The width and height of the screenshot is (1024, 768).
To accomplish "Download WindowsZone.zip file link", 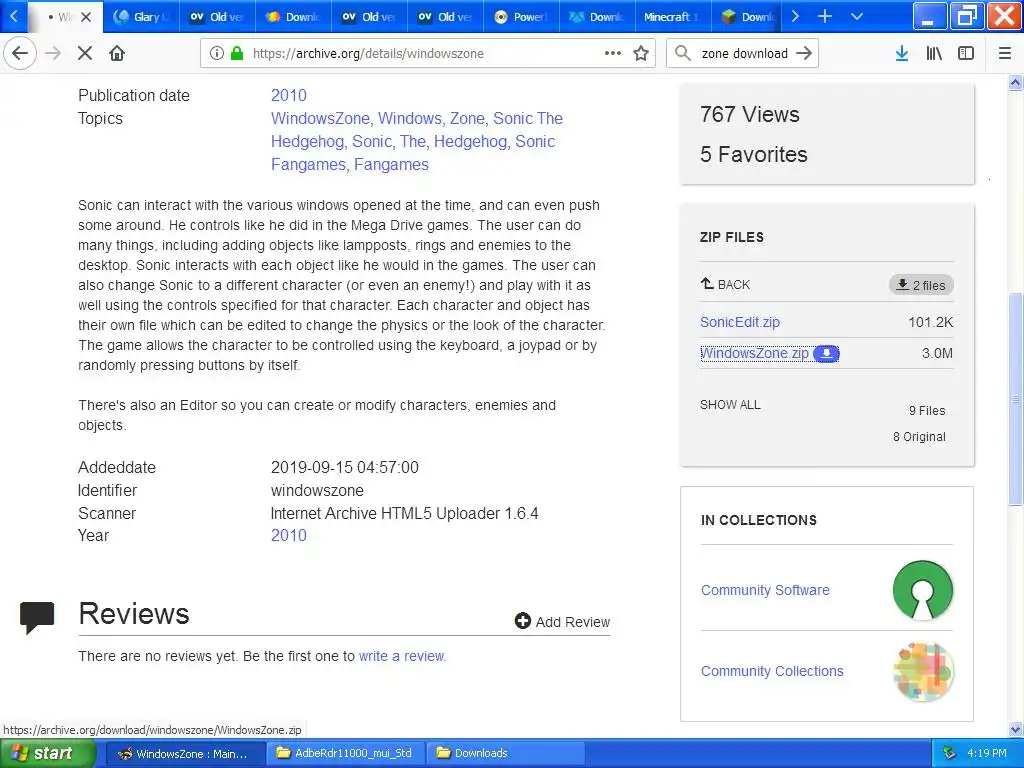I will pyautogui.click(x=754, y=353).
